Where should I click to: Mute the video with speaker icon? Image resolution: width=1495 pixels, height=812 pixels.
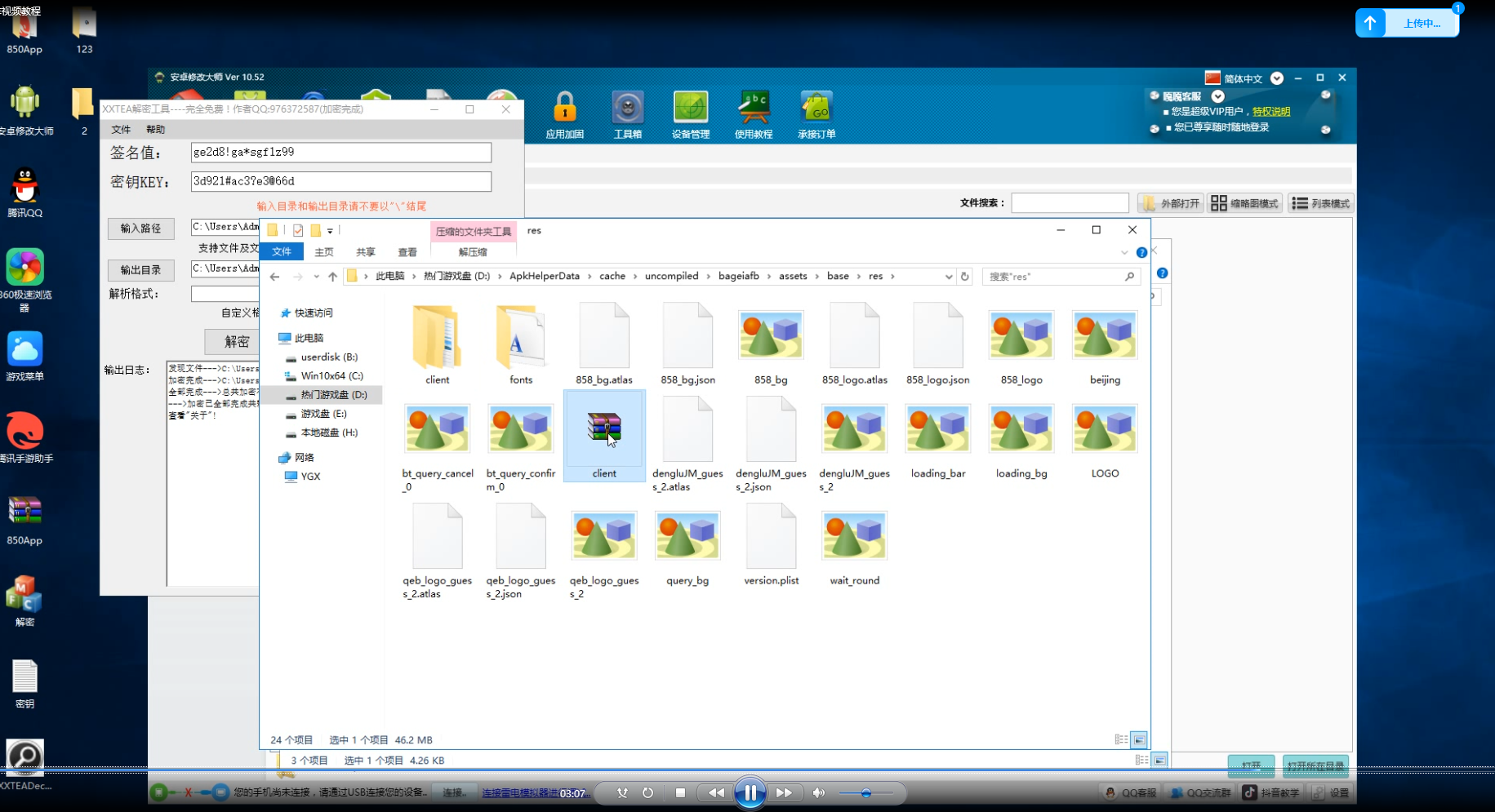coord(818,792)
